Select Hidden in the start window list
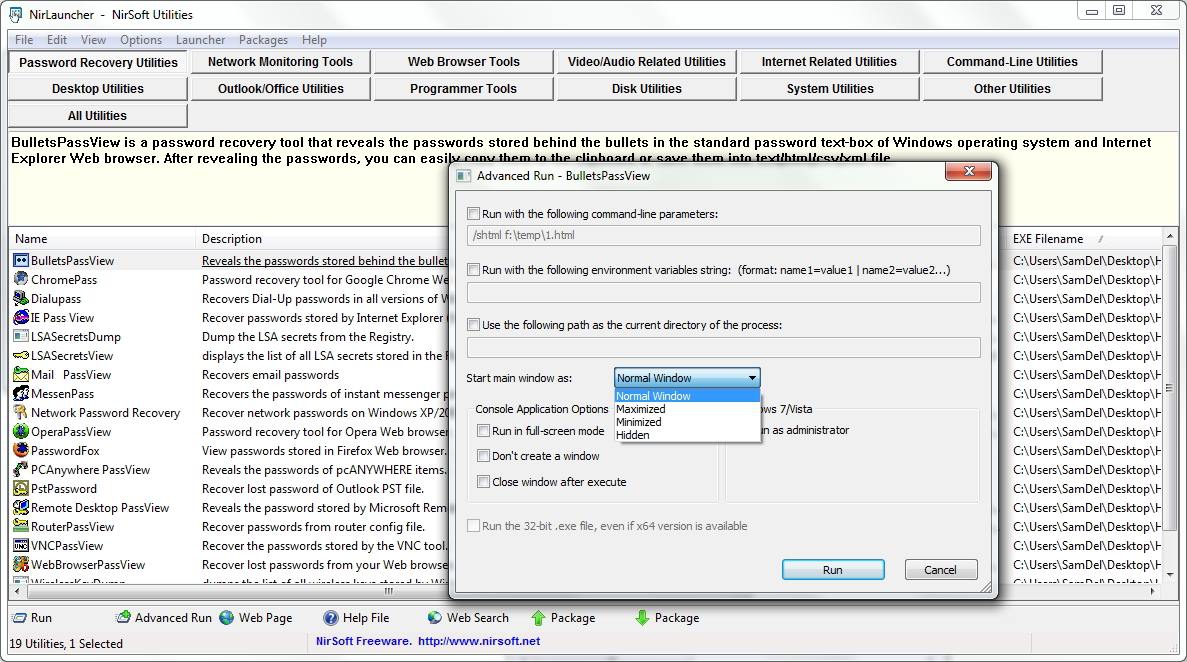 [633, 435]
